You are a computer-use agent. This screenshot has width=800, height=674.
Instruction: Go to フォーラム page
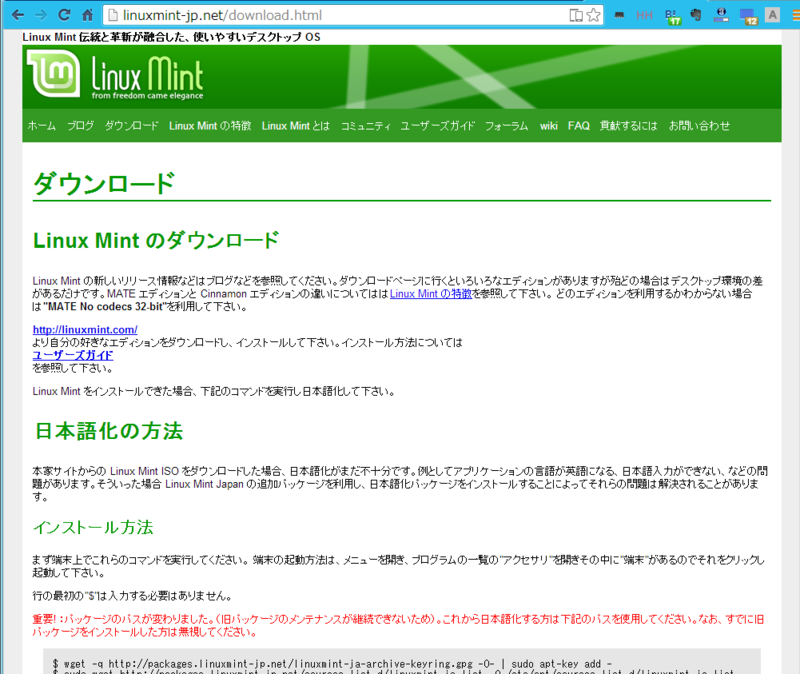tap(507, 126)
